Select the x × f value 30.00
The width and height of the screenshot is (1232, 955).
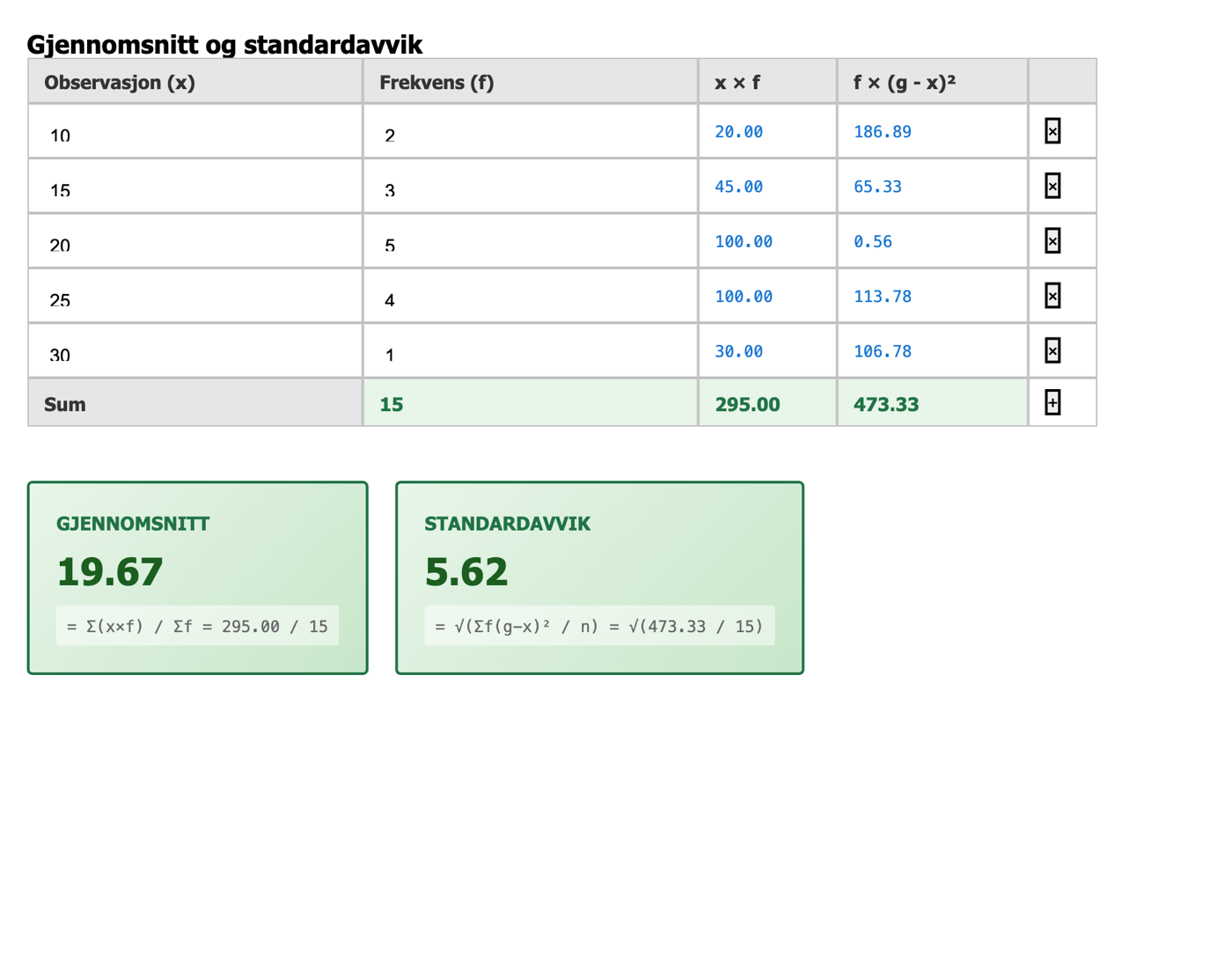click(738, 351)
